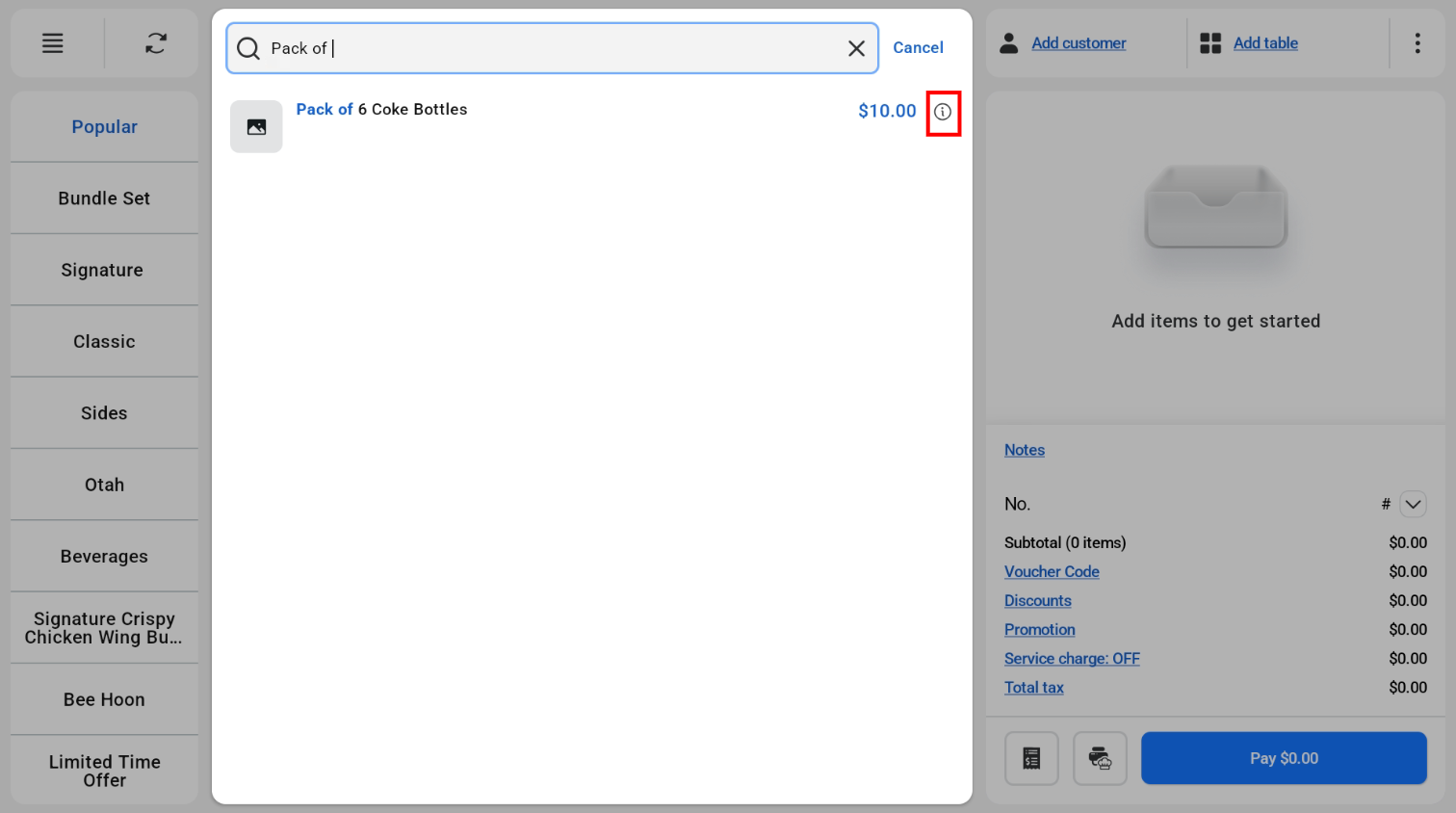Expand the order number dropdown chevron

point(1413,504)
